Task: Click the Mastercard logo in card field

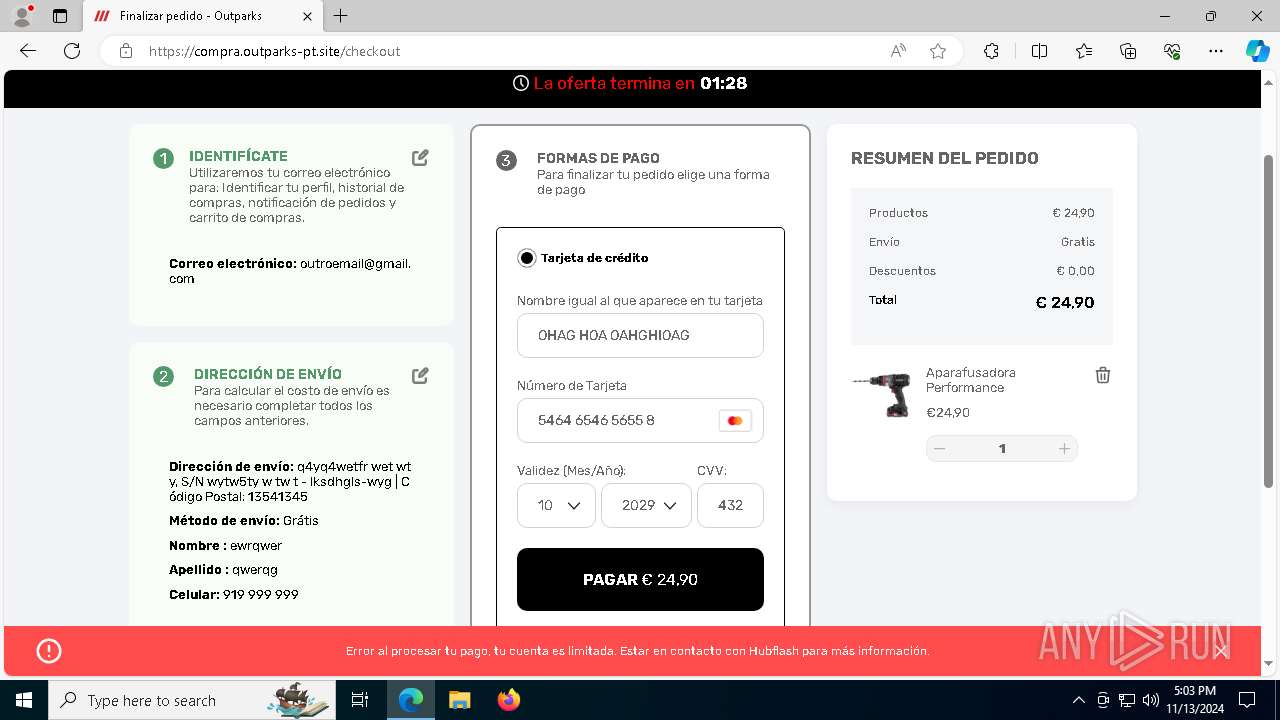Action: [x=735, y=421]
